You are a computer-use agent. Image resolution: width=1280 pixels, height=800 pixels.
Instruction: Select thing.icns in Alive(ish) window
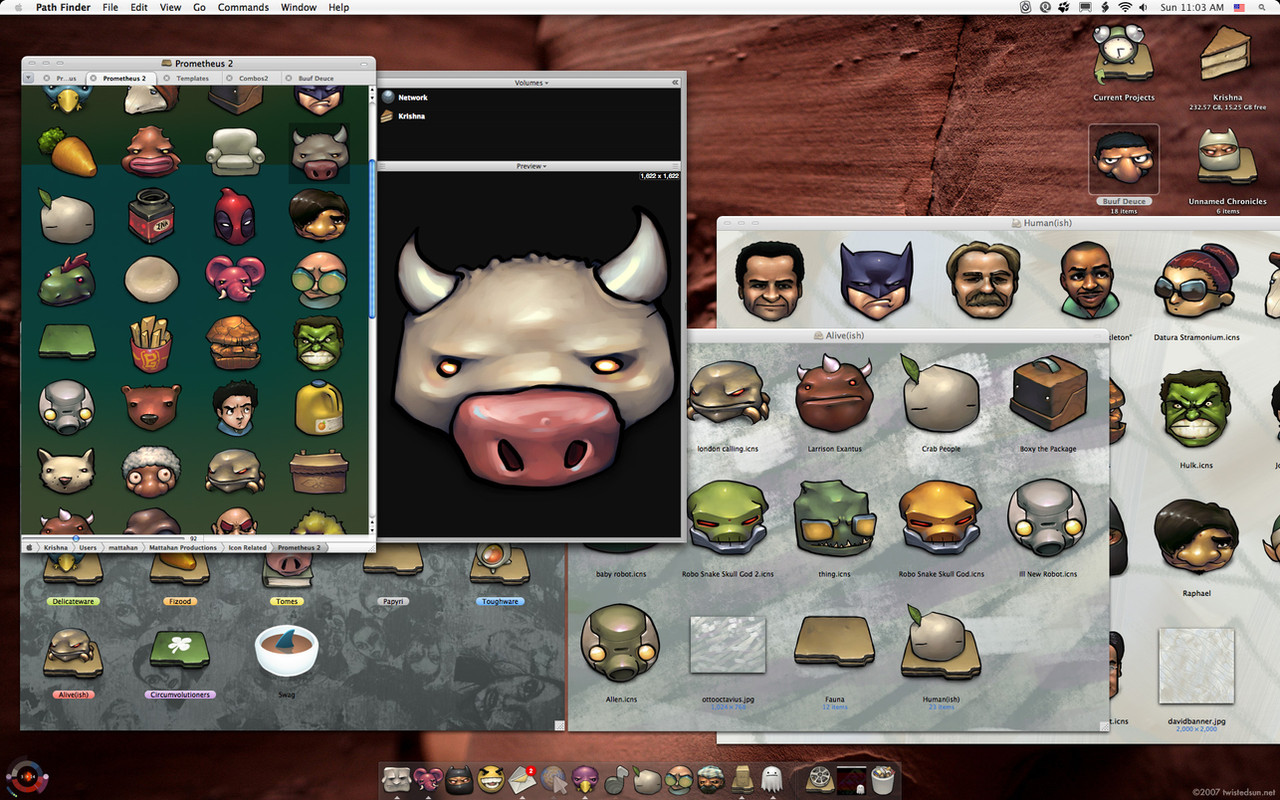(834, 518)
